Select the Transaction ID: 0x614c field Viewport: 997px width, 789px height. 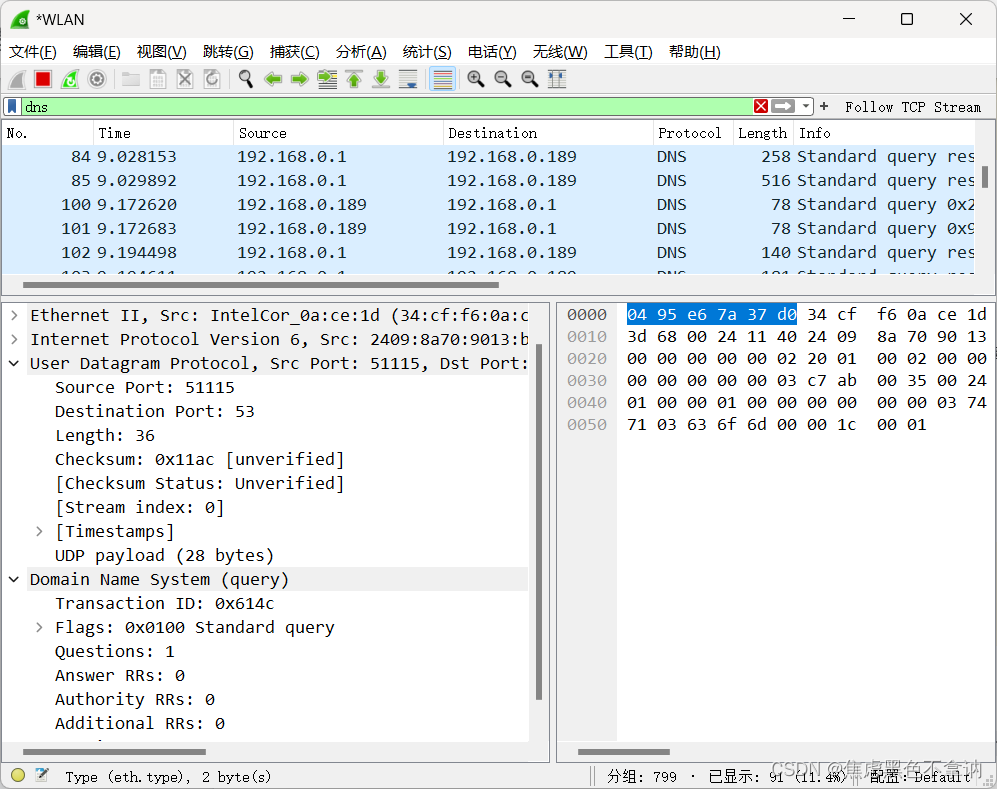165,603
